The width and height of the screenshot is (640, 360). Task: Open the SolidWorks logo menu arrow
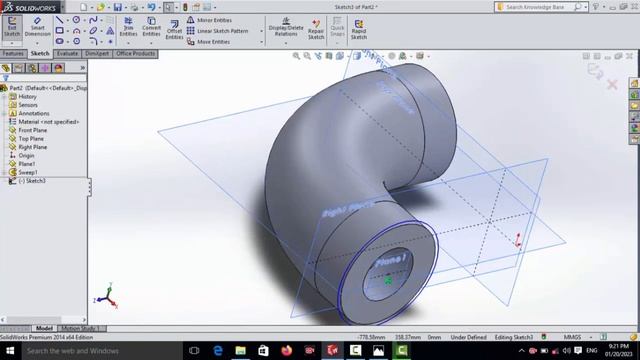(62, 7)
